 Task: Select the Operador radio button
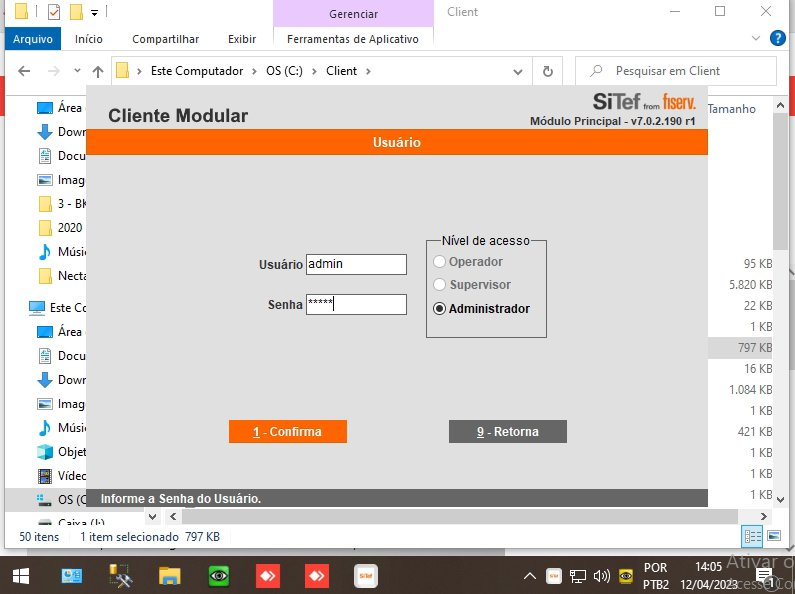coord(439,262)
